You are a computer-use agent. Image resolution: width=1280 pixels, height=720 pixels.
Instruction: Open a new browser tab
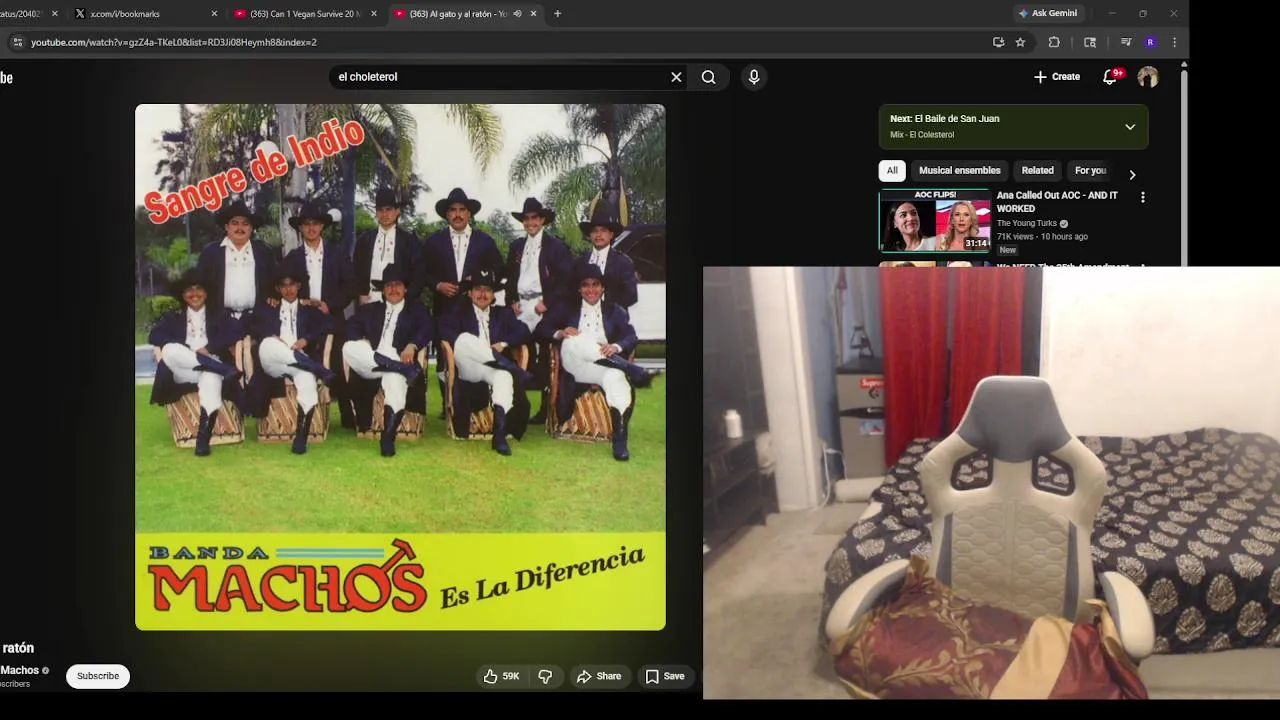(x=557, y=14)
